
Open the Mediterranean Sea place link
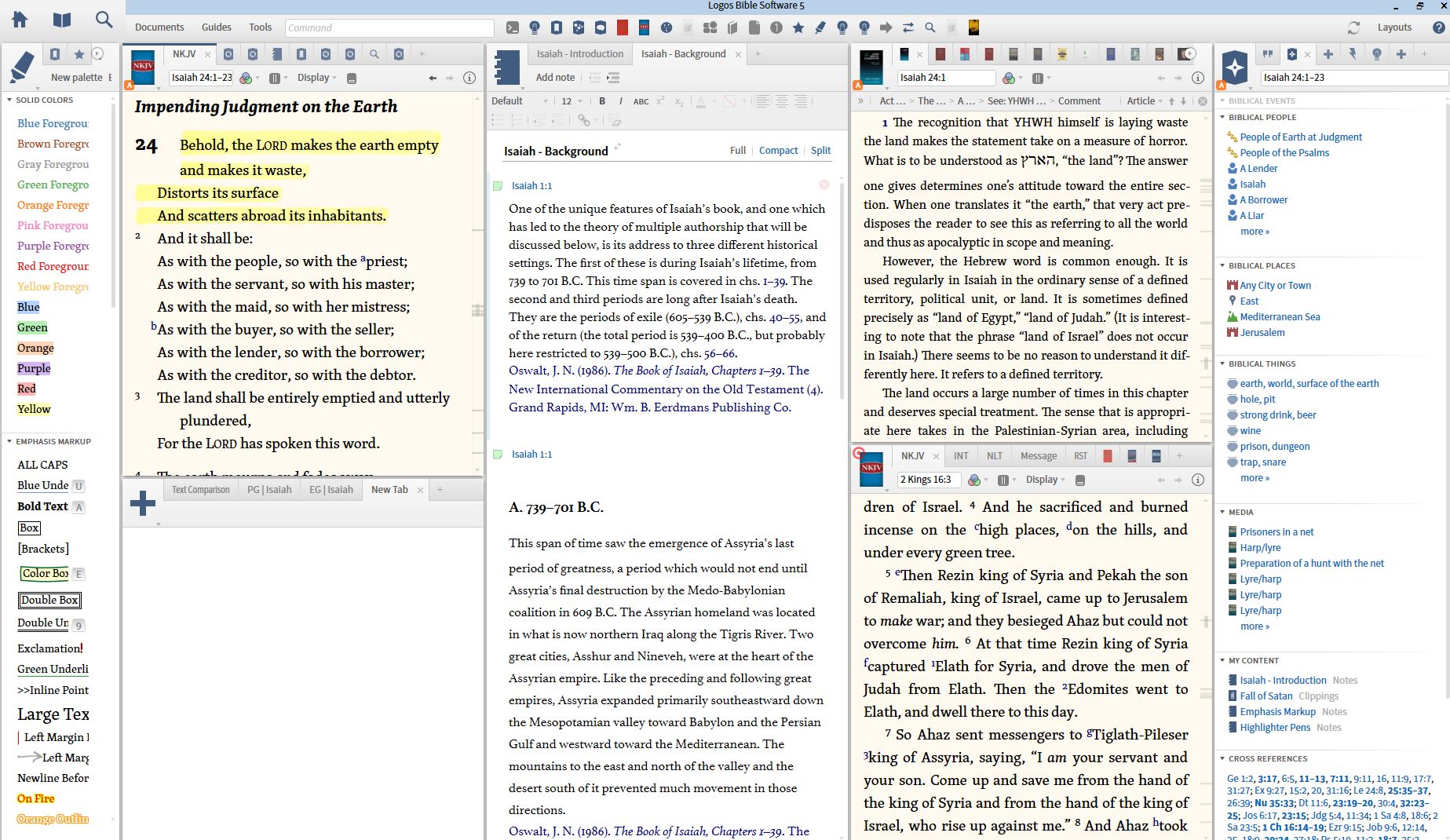pos(1280,317)
